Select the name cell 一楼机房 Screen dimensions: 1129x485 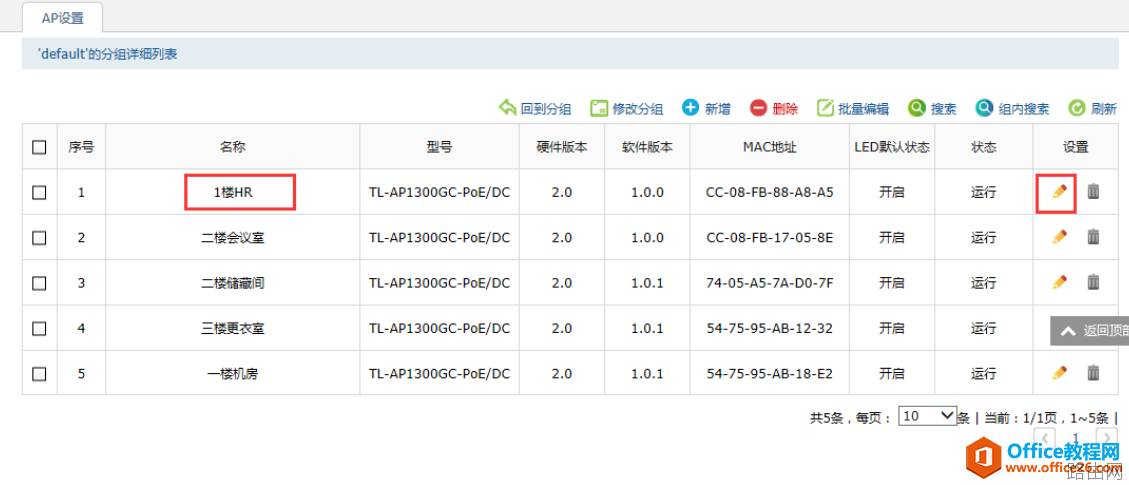click(x=233, y=373)
